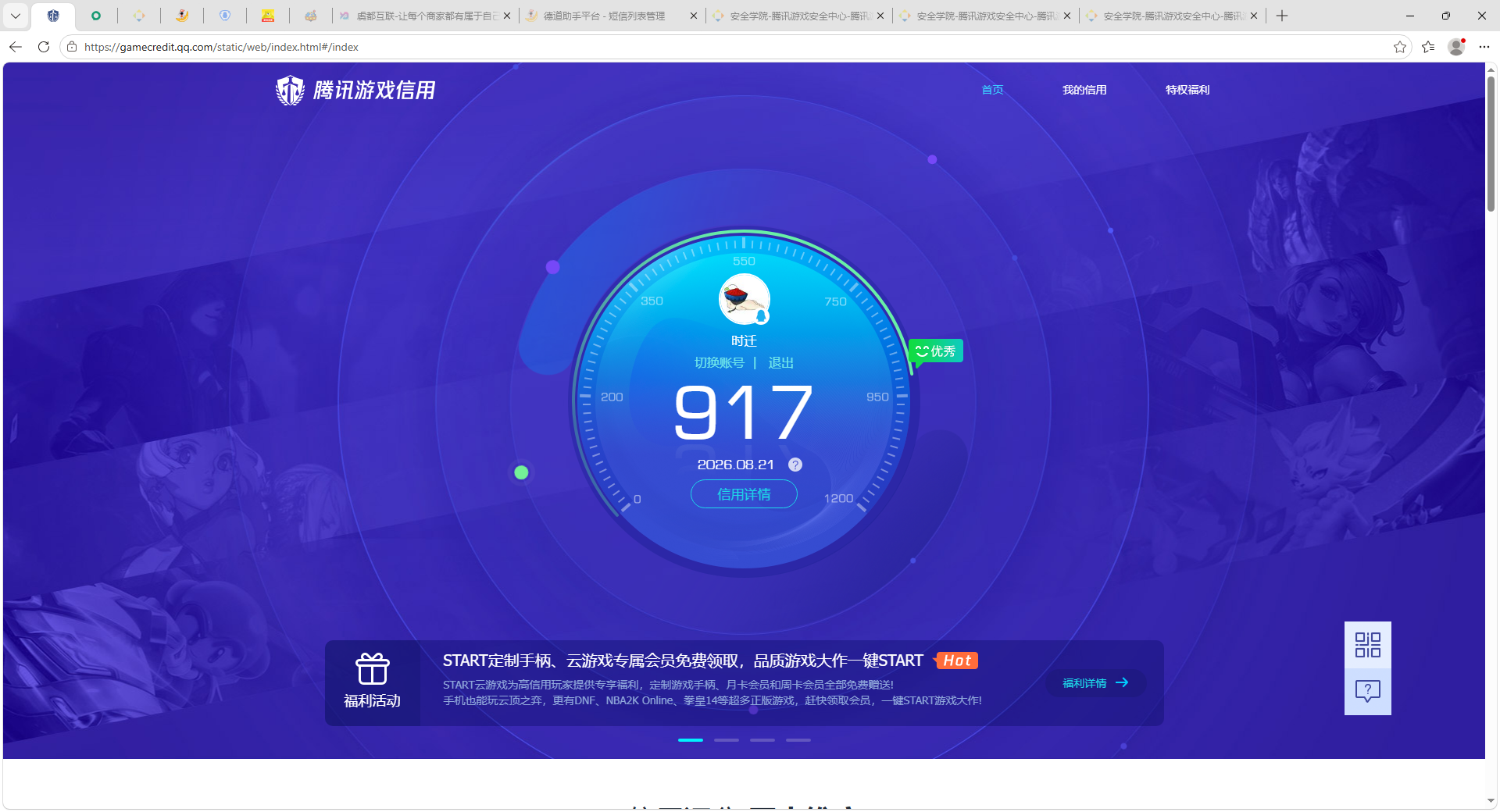Open the question mark help next to date
1500x812 pixels.
pos(795,465)
